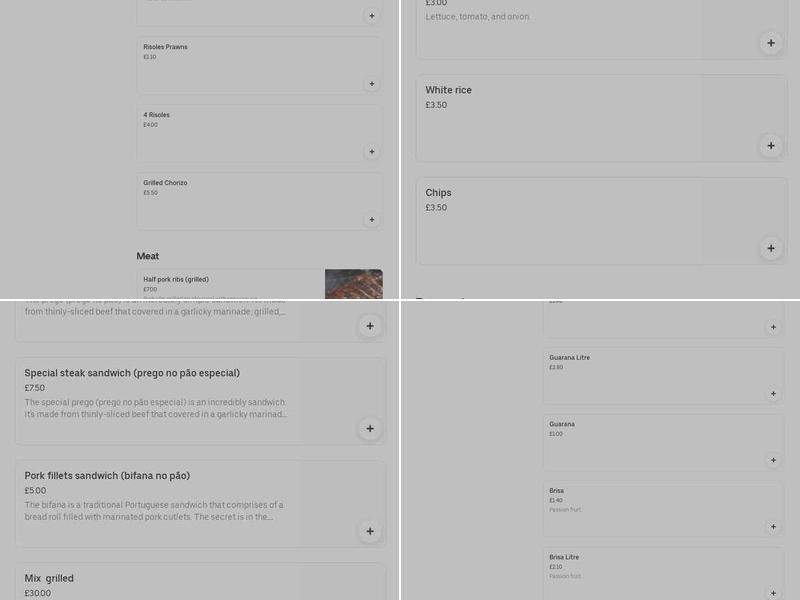Viewport: 800px width, 600px height.
Task: Open Pork fillets sandwich item details
Action: (x=201, y=504)
